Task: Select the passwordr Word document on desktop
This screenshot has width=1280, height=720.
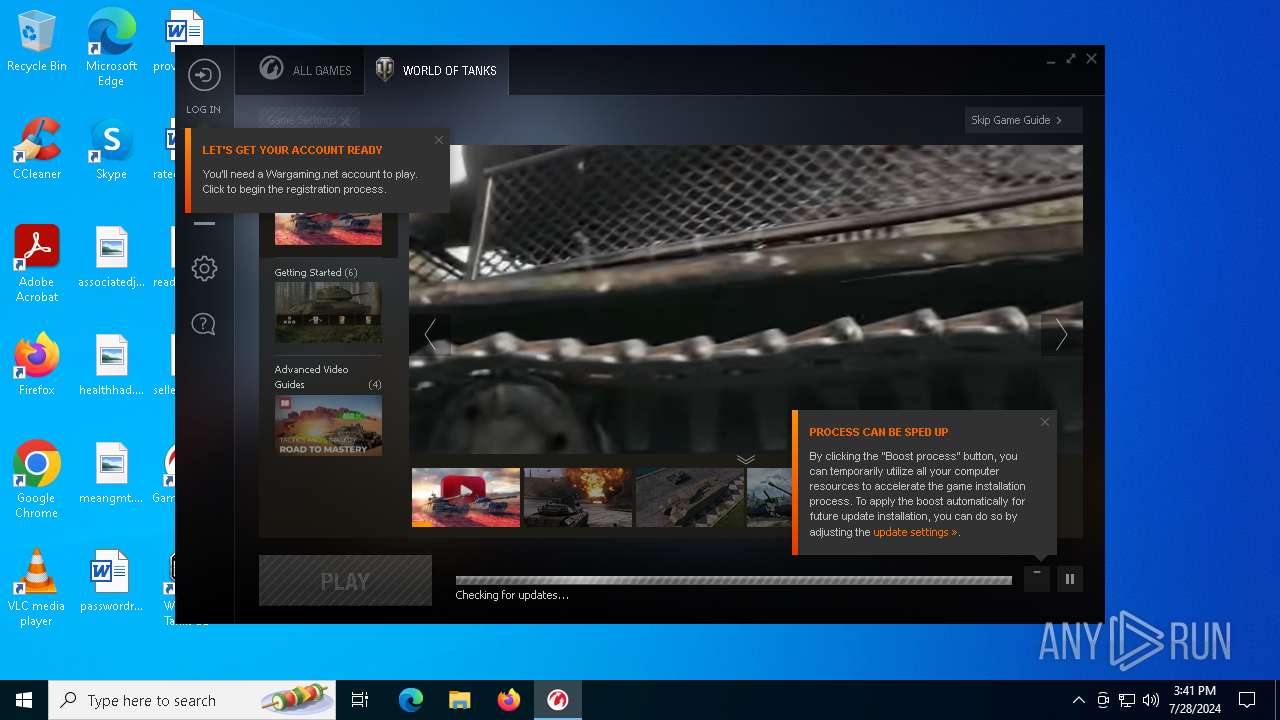Action: tap(111, 581)
